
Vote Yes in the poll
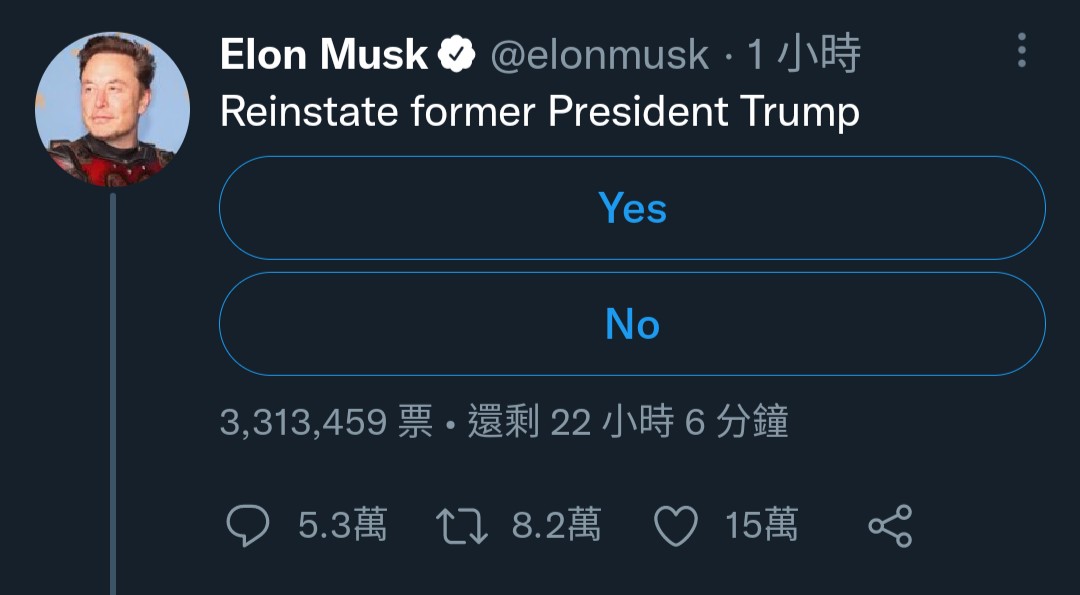pyautogui.click(x=632, y=208)
